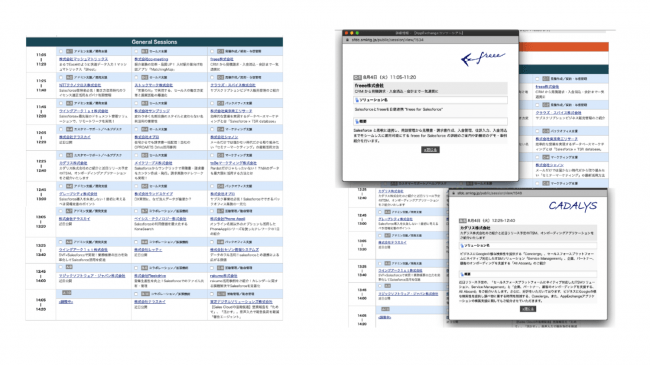The width and height of the screenshot is (650, 365).
Task: Click the session badge beside 12:25-12:40 in the CADALYS popup
Action: (463, 221)
